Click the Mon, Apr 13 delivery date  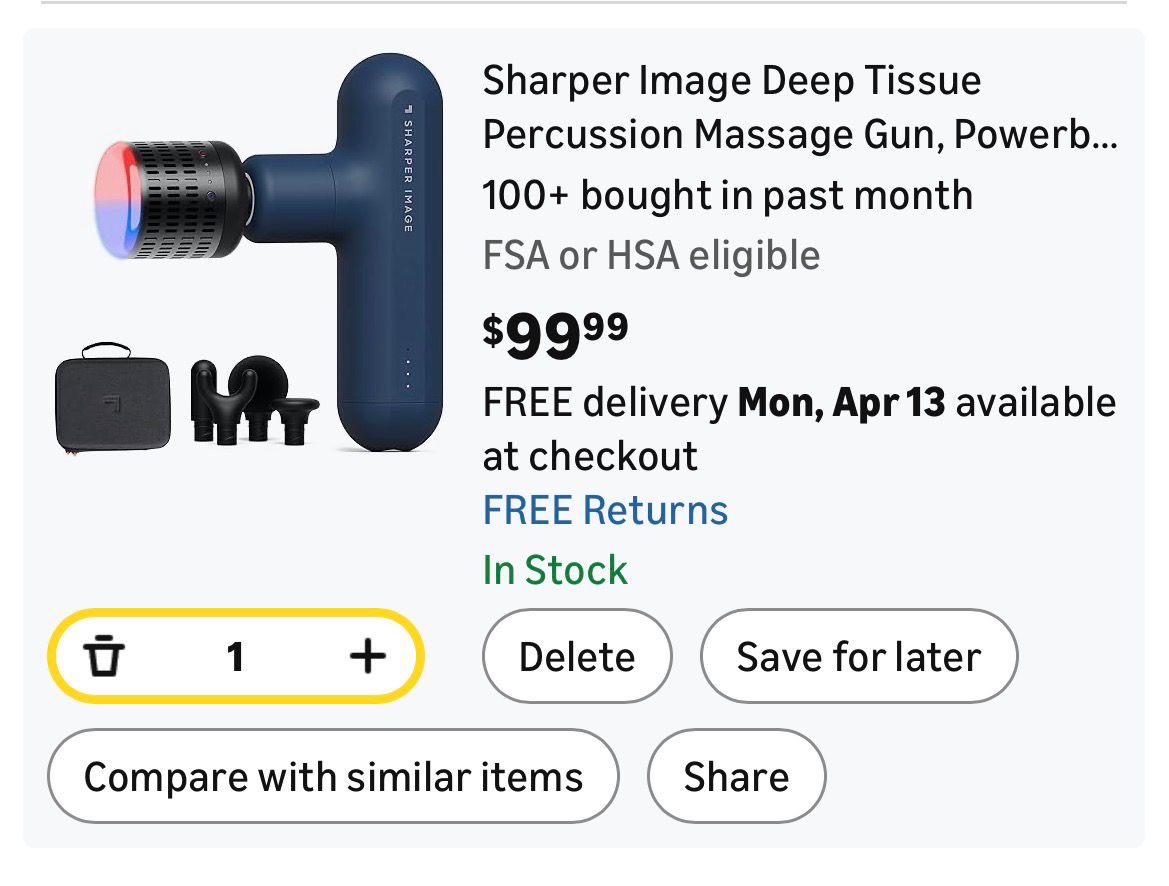pyautogui.click(x=841, y=402)
